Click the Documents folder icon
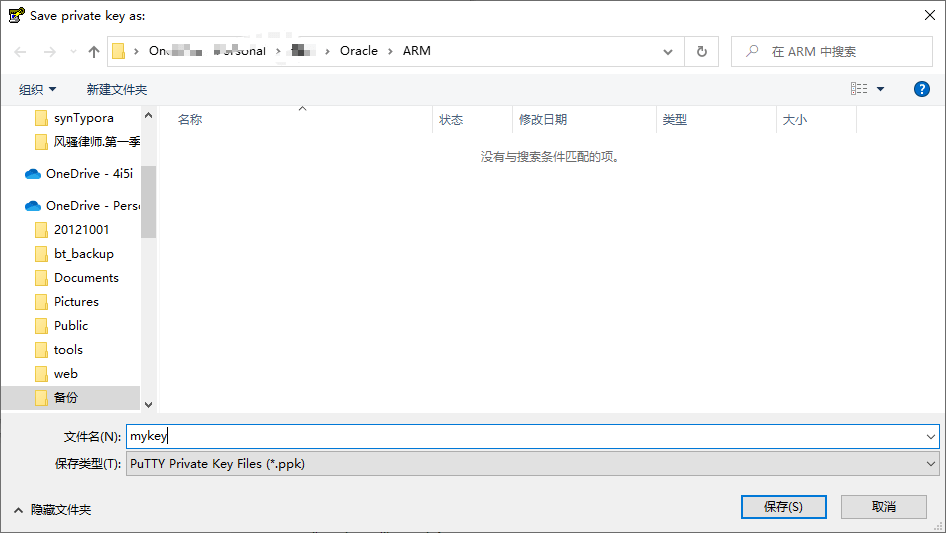The height and width of the screenshot is (533, 946). tap(41, 278)
